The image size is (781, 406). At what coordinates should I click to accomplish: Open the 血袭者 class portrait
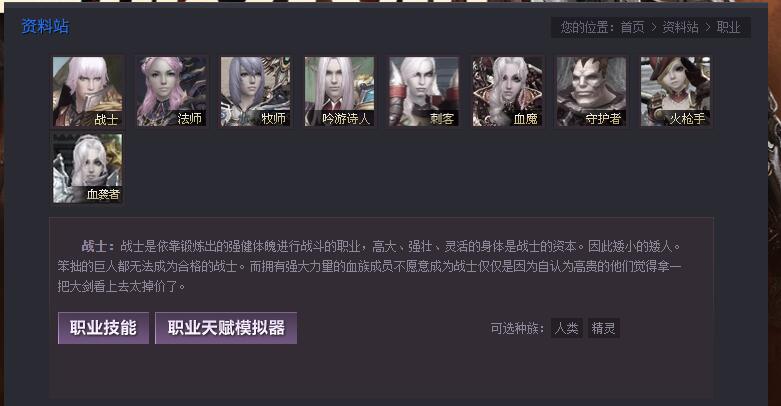tap(88, 168)
